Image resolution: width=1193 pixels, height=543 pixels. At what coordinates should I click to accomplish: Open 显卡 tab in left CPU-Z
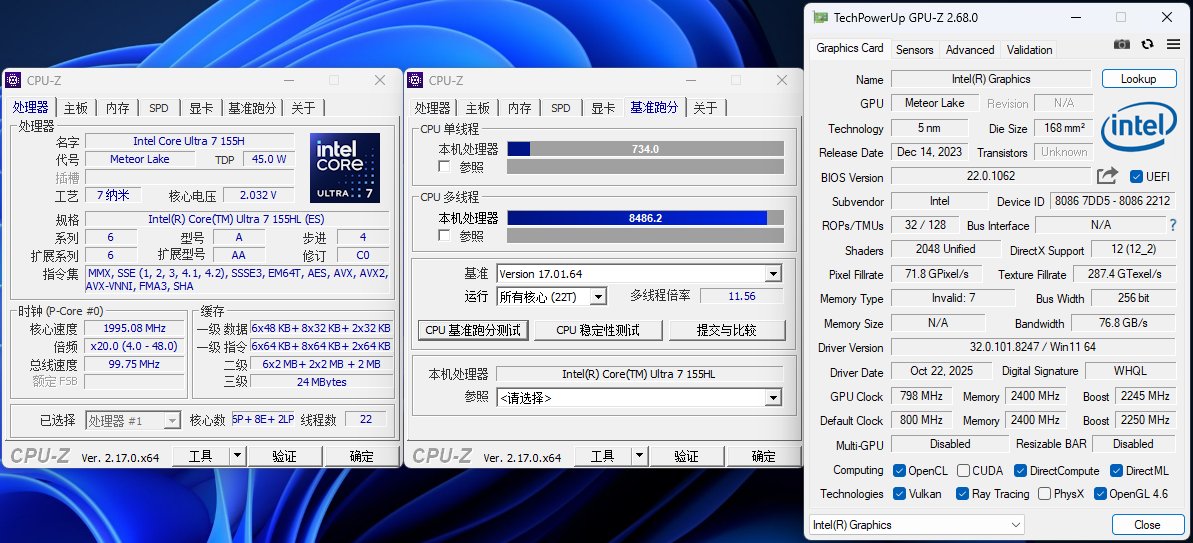point(201,108)
